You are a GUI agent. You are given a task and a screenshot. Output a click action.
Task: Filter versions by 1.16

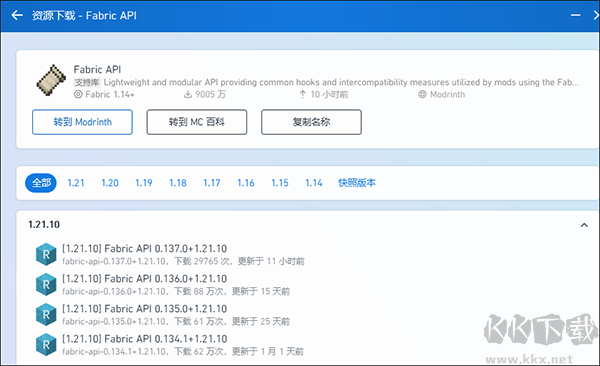[246, 183]
